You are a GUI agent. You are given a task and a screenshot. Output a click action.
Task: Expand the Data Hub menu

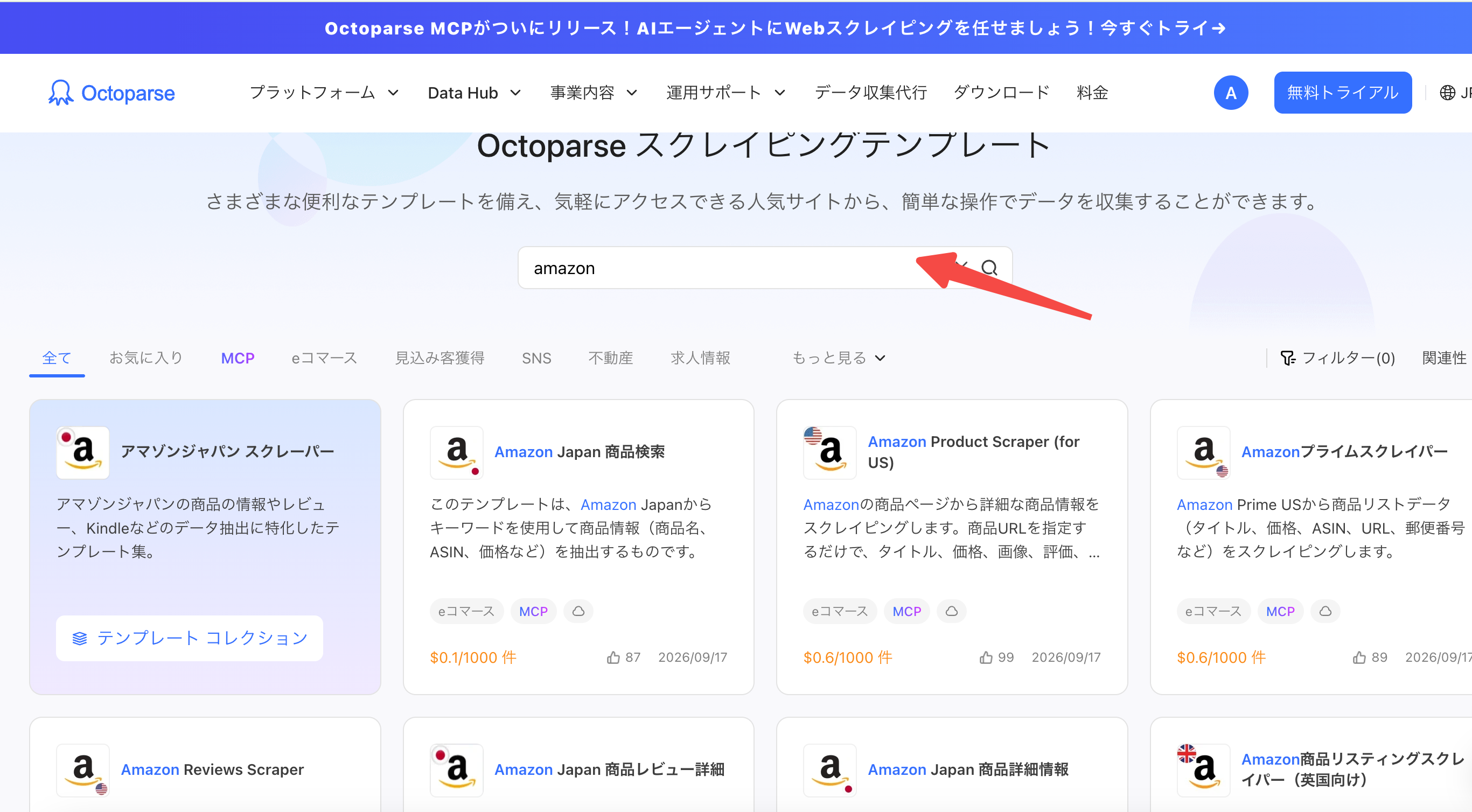coord(475,93)
